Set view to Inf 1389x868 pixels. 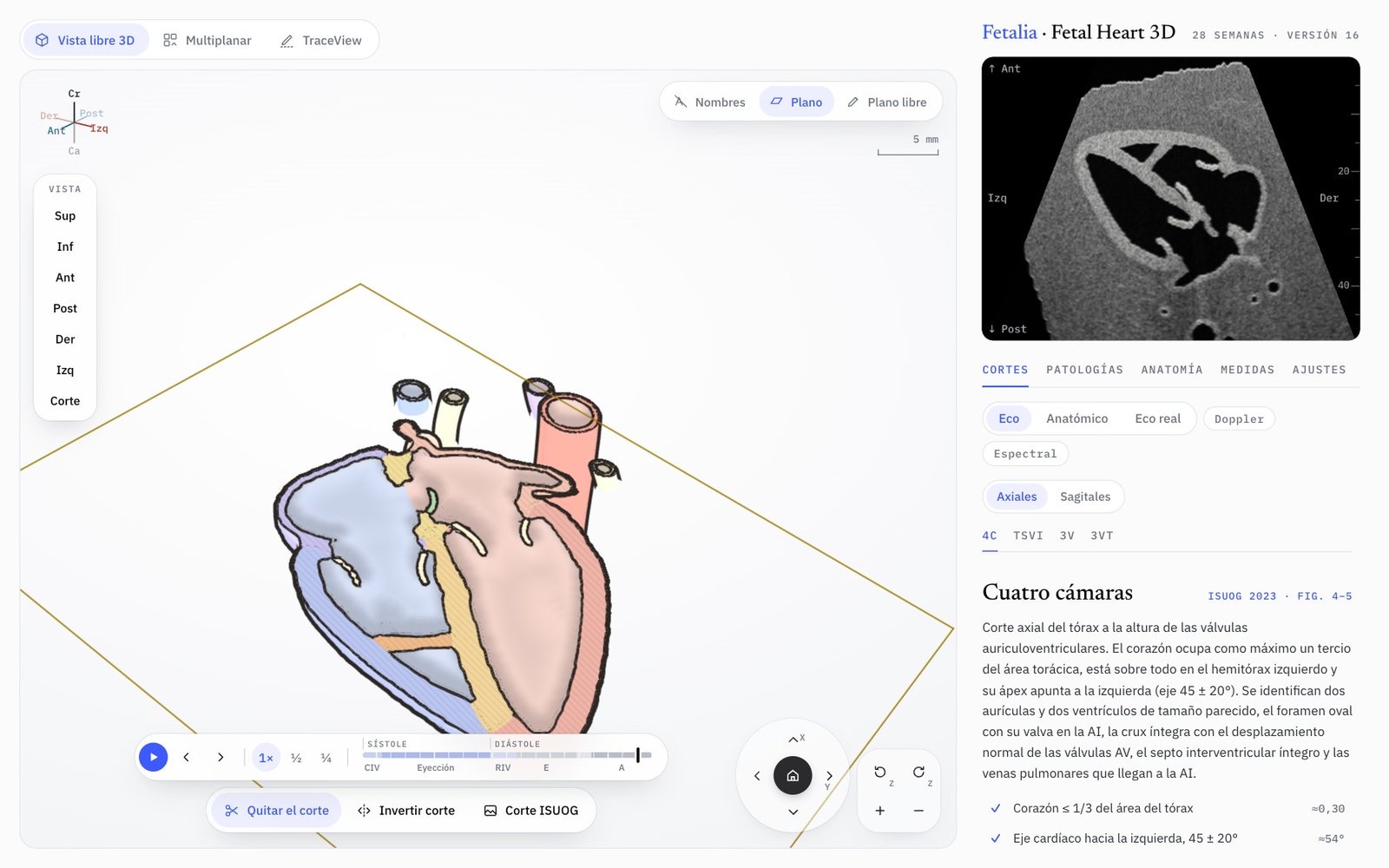[x=65, y=247]
